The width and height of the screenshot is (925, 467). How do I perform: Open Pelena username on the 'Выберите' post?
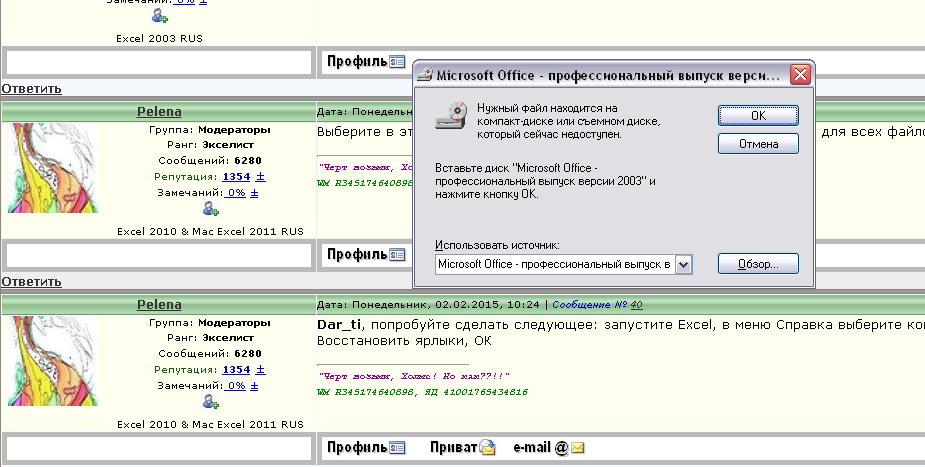click(159, 111)
